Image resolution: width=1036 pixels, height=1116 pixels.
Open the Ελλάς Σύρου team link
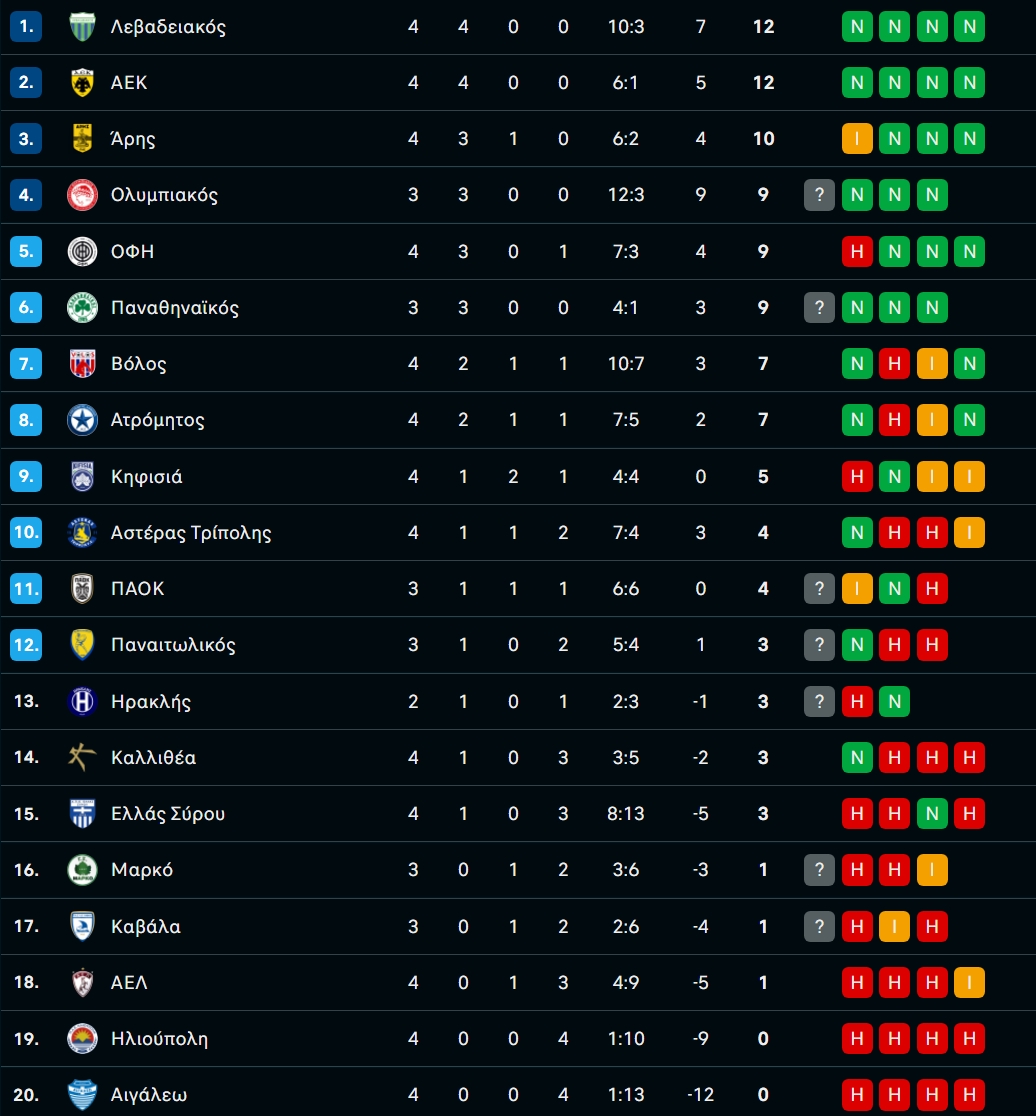click(x=168, y=814)
